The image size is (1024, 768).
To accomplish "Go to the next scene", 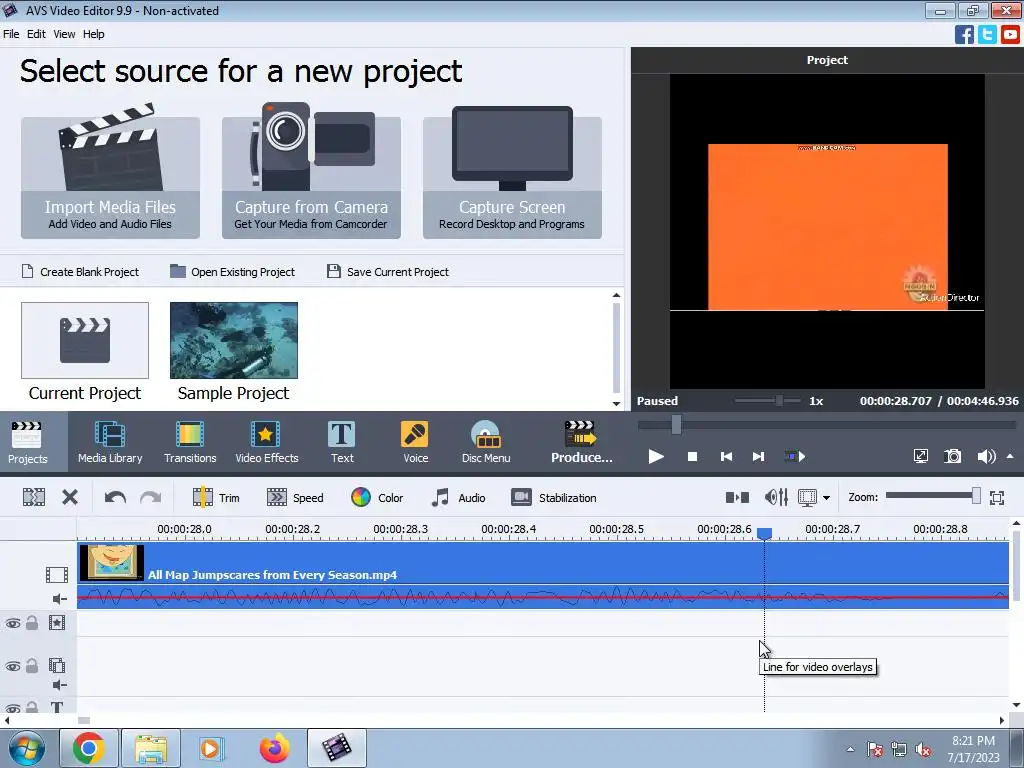I will coord(794,456).
